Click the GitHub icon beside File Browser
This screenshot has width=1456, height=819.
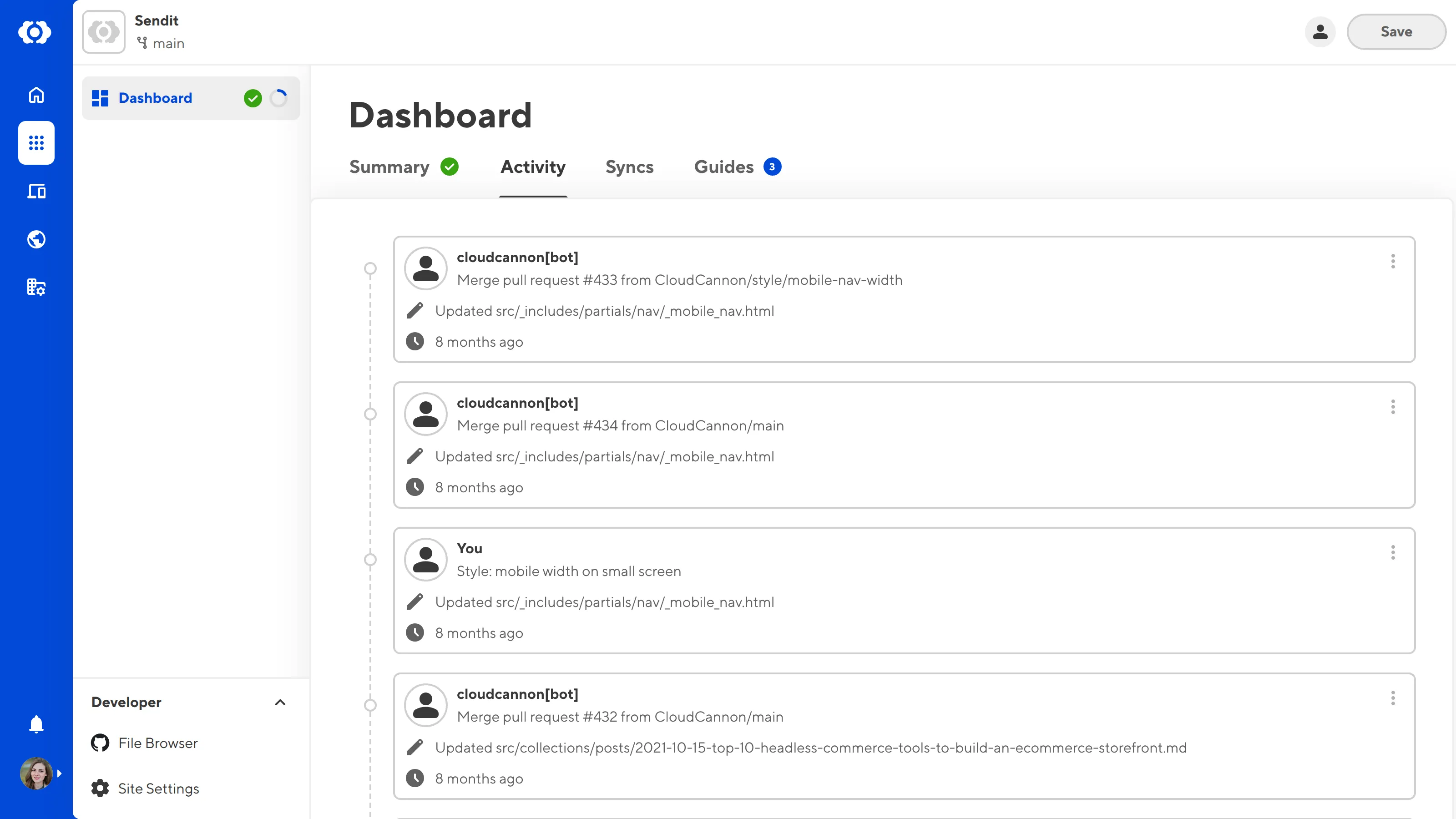pos(100,743)
